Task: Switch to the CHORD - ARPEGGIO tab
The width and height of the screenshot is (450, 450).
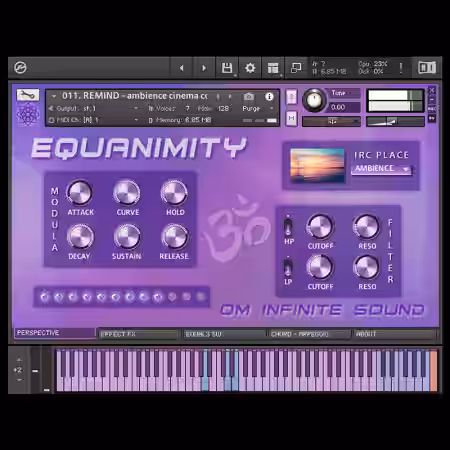Action: 310,334
